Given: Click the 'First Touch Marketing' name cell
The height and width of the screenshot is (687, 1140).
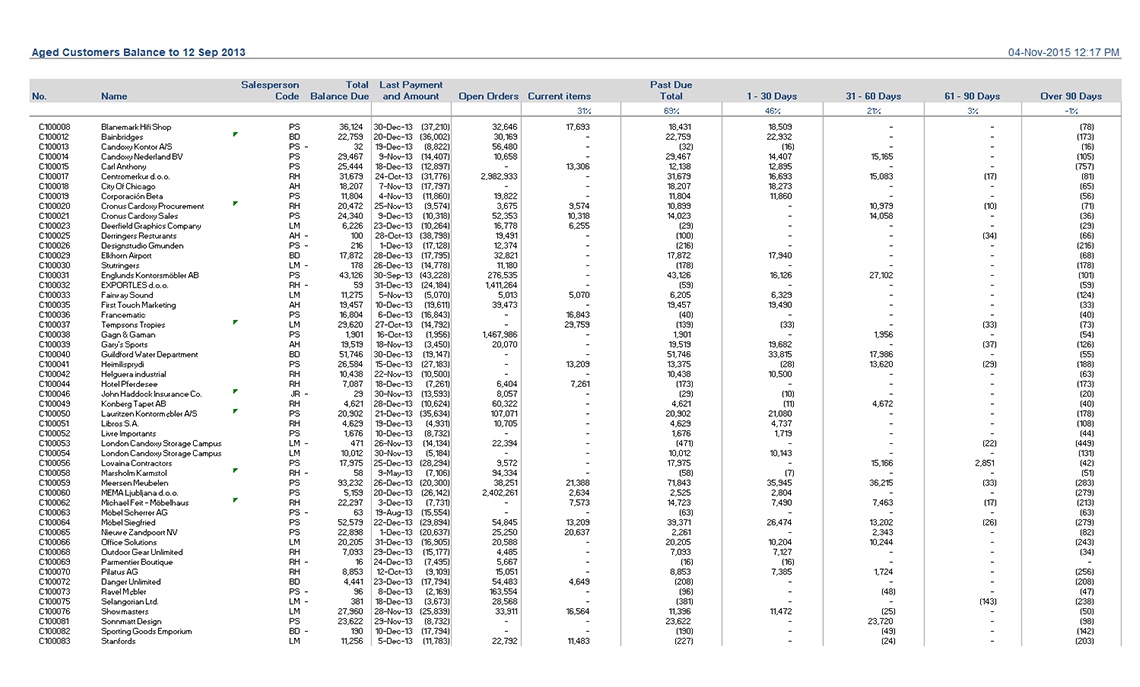Looking at the screenshot, I should pos(138,305).
